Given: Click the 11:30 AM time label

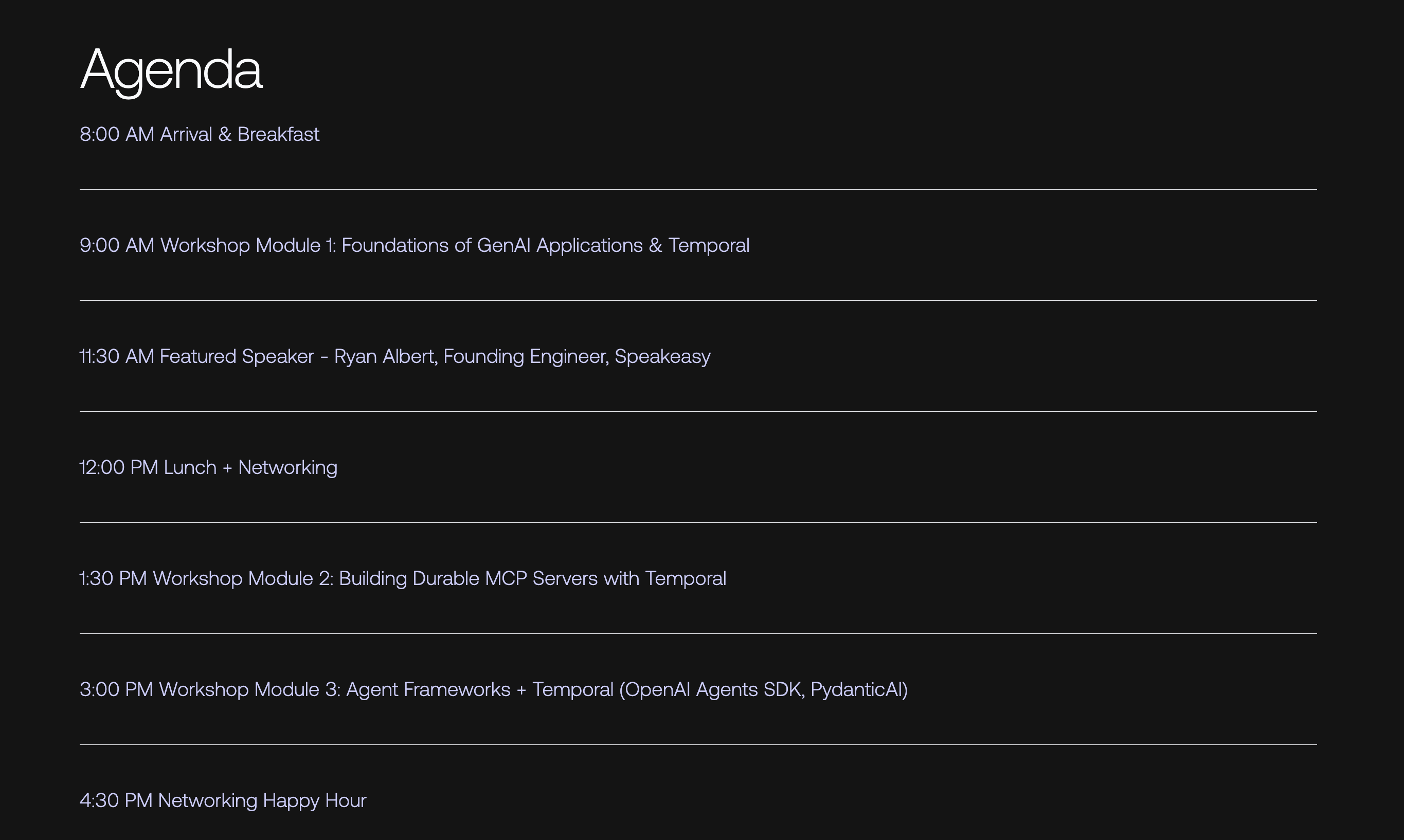Looking at the screenshot, I should point(117,356).
